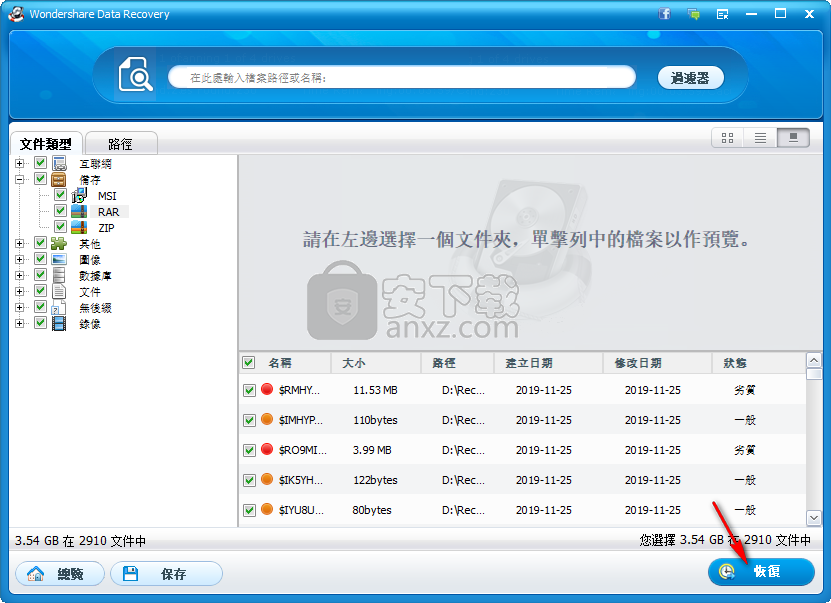Select the MSI file type icon
The width and height of the screenshot is (831, 603).
point(79,196)
